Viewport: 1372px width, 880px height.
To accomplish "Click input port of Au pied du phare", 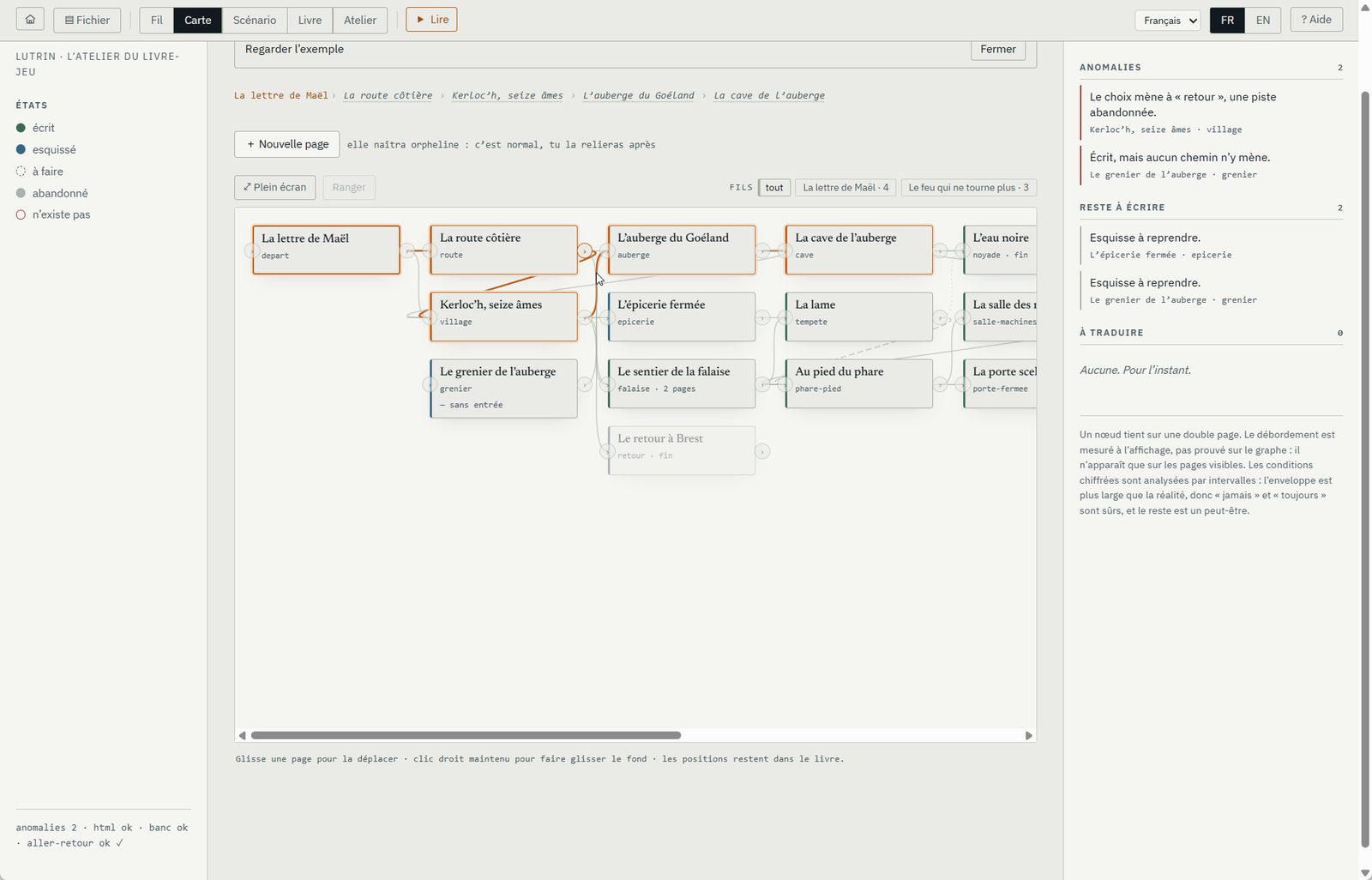I will coord(784,384).
